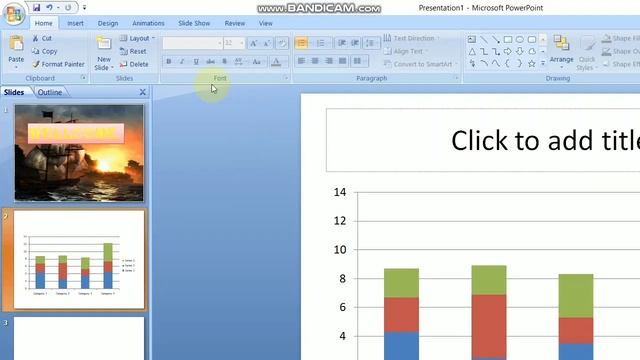Open the Slide Show tab

coord(194,23)
